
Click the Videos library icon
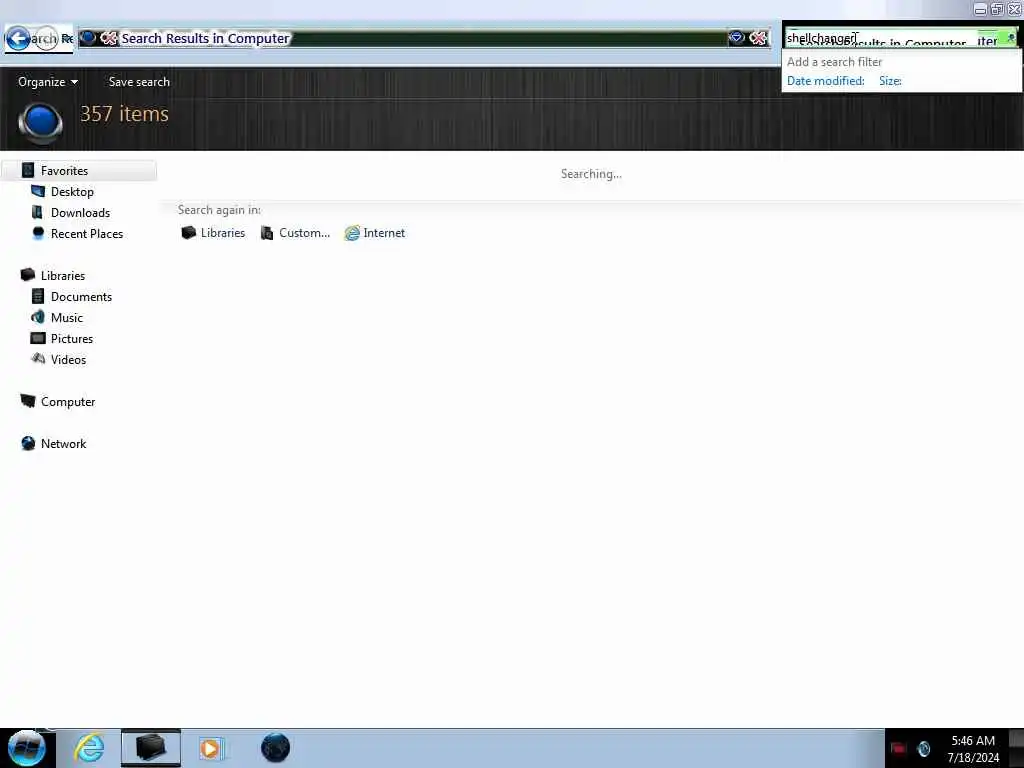pos(38,359)
